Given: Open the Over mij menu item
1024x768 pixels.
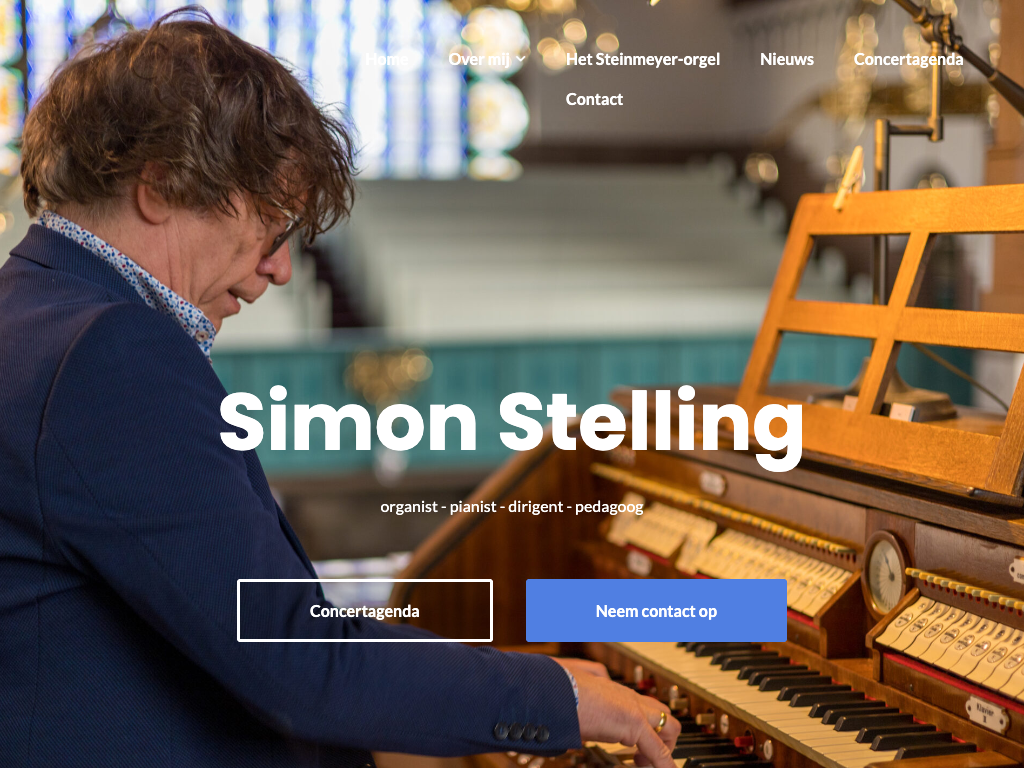Looking at the screenshot, I should coord(479,59).
